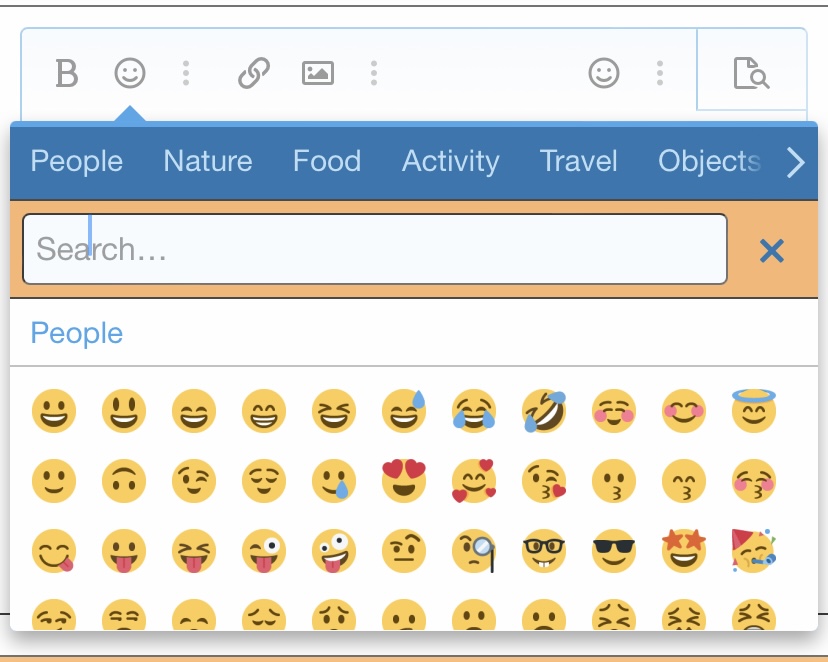Insert the sunglasses face emoji
The height and width of the screenshot is (662, 828).
coord(614,551)
